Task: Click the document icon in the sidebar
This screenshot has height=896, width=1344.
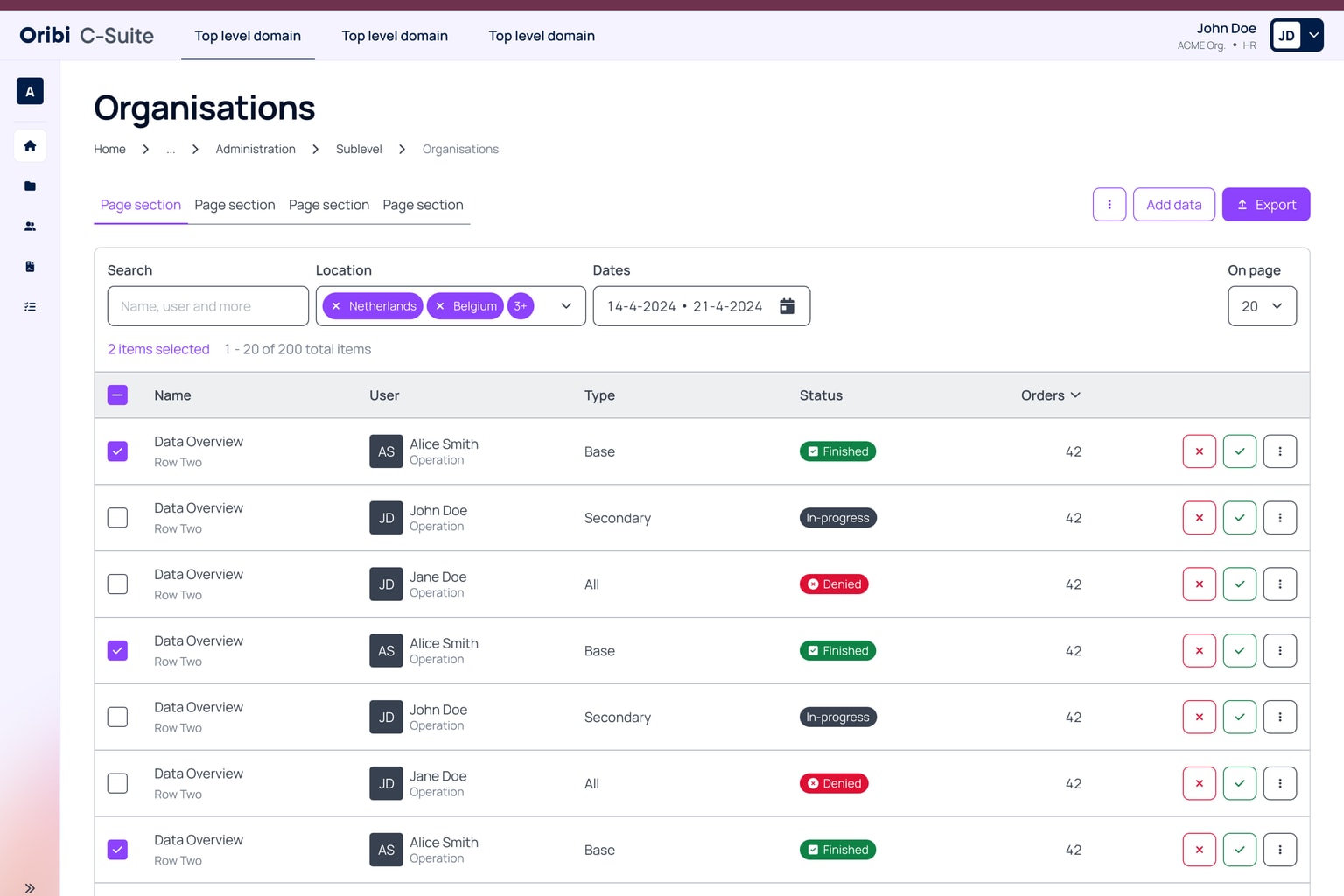Action: click(30, 267)
